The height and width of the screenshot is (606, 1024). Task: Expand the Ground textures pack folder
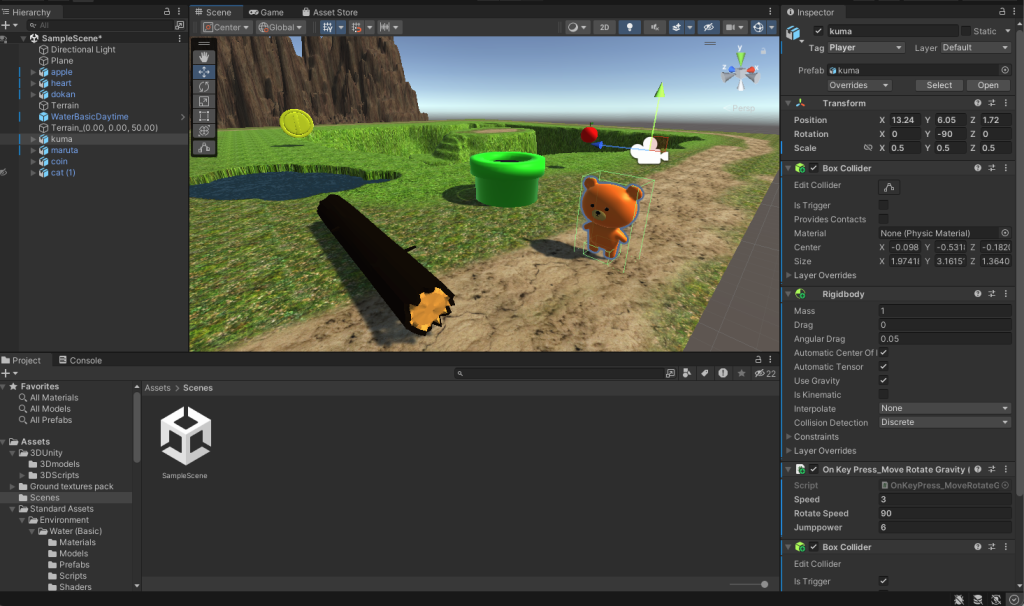(x=11, y=486)
